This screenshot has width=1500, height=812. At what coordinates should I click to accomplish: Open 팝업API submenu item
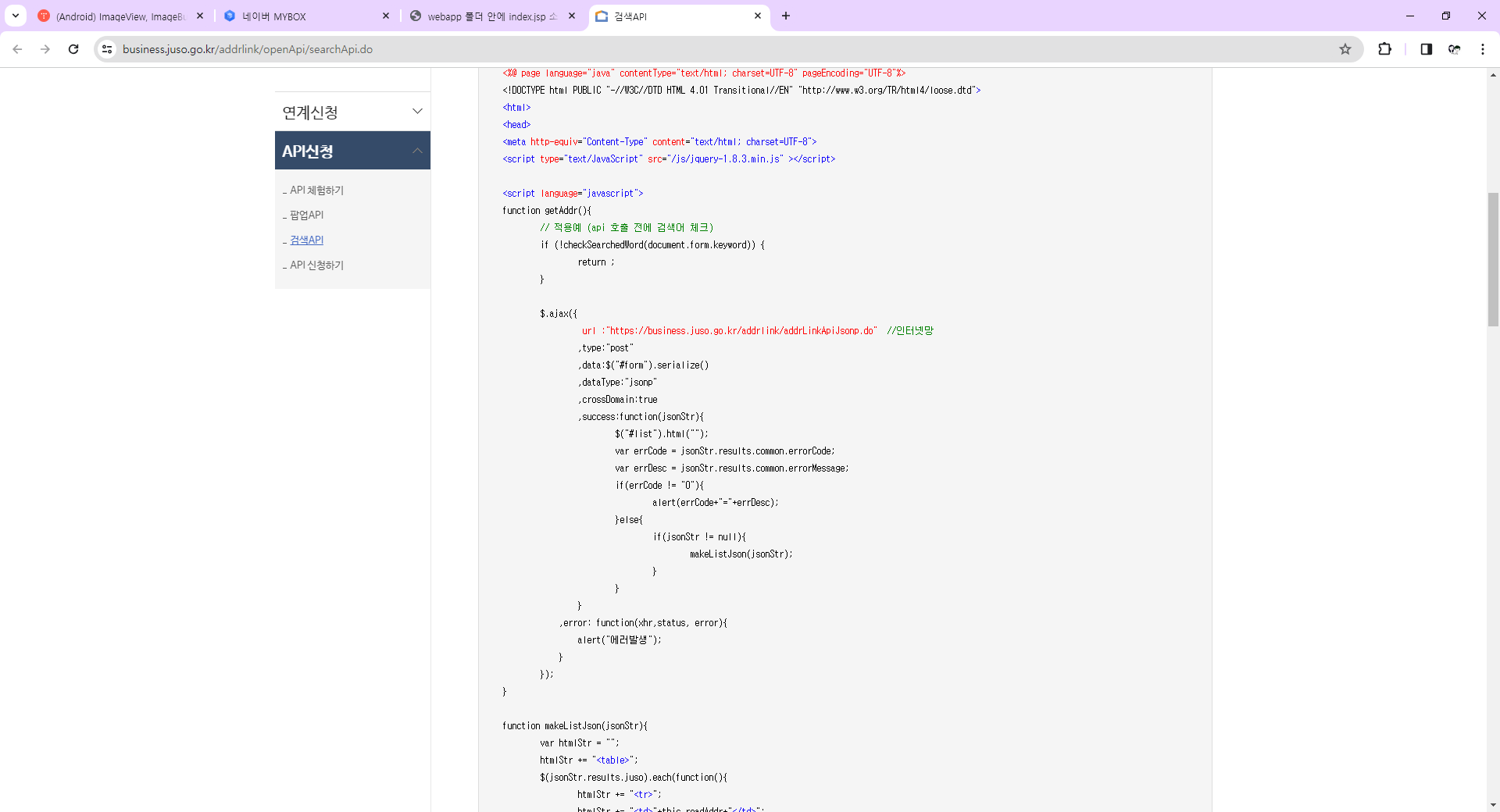coord(306,215)
